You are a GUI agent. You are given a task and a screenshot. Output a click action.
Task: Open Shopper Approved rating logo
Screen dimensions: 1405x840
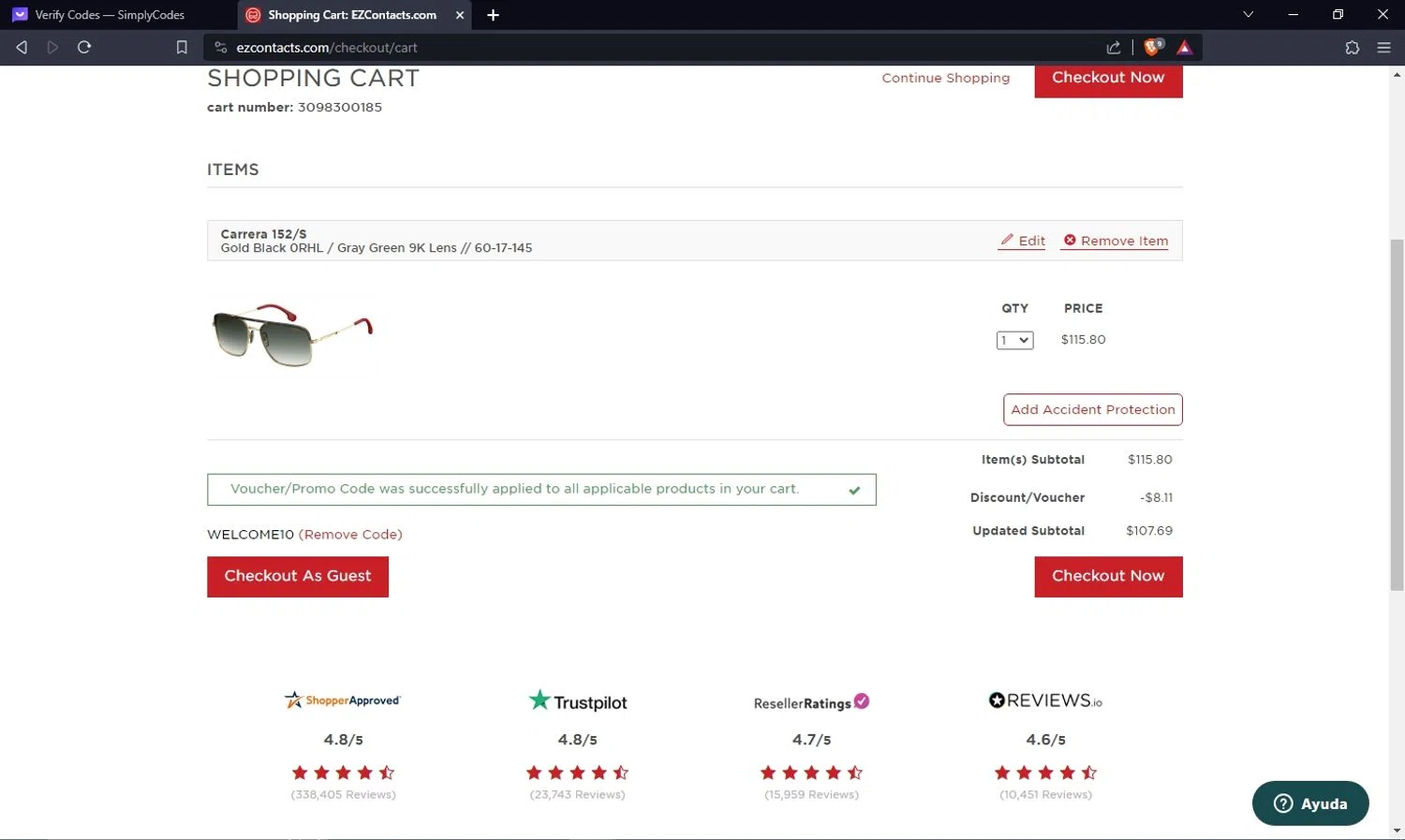[343, 700]
